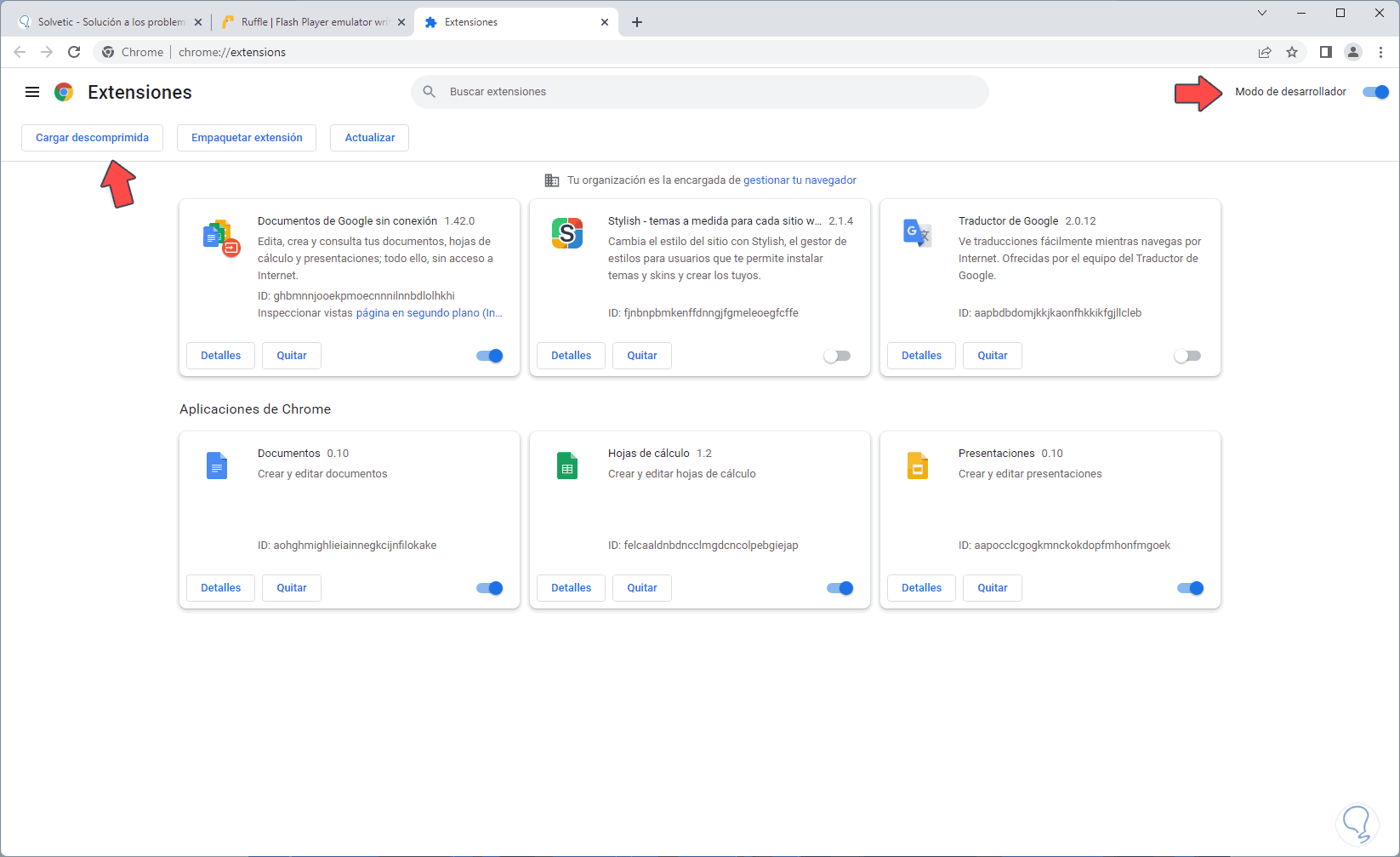The width and height of the screenshot is (1400, 857).
Task: Go forward with the browser forward arrow
Action: [x=47, y=52]
